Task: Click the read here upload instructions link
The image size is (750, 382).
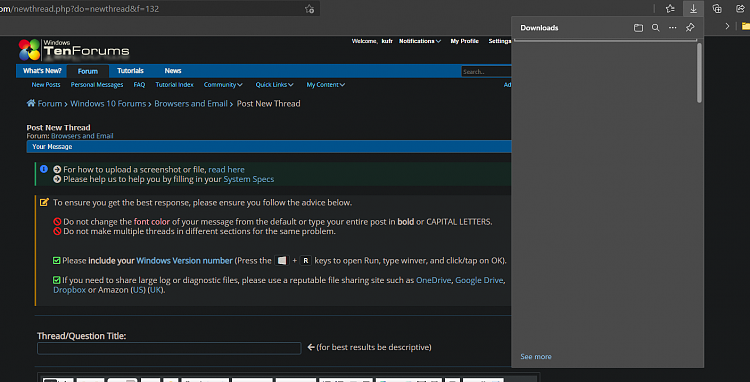Action: point(226,169)
